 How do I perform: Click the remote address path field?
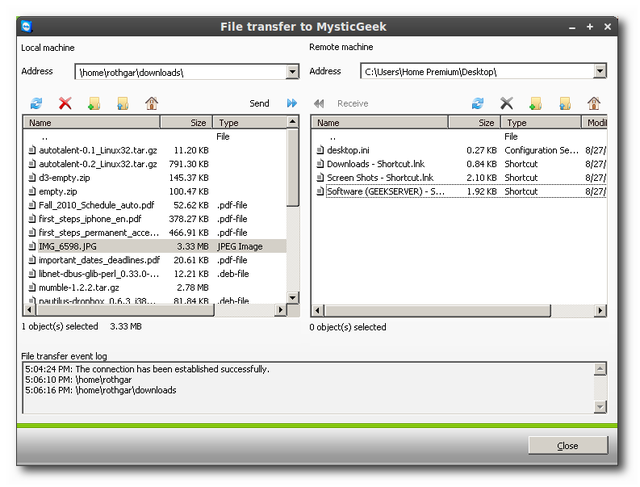(x=477, y=71)
